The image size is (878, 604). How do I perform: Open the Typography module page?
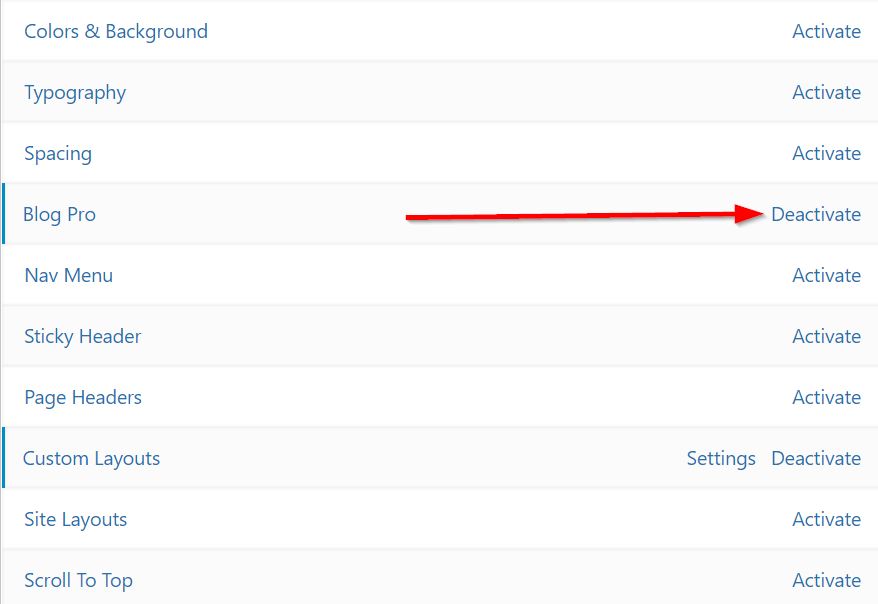(x=74, y=92)
